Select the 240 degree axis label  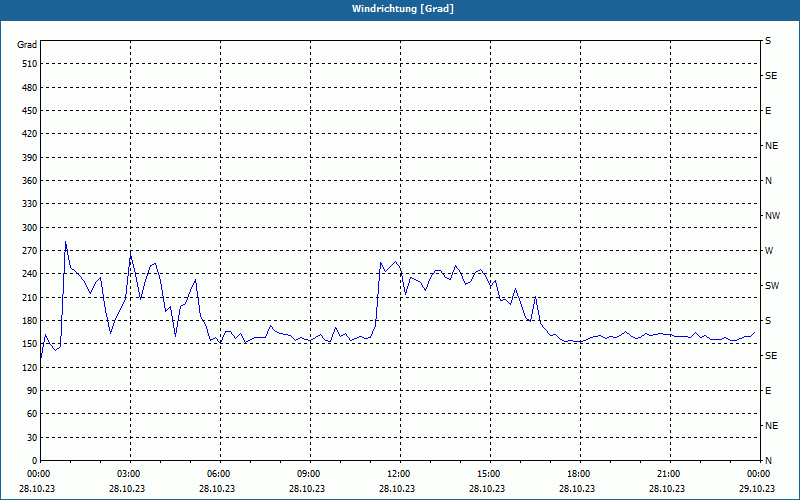click(x=30, y=273)
